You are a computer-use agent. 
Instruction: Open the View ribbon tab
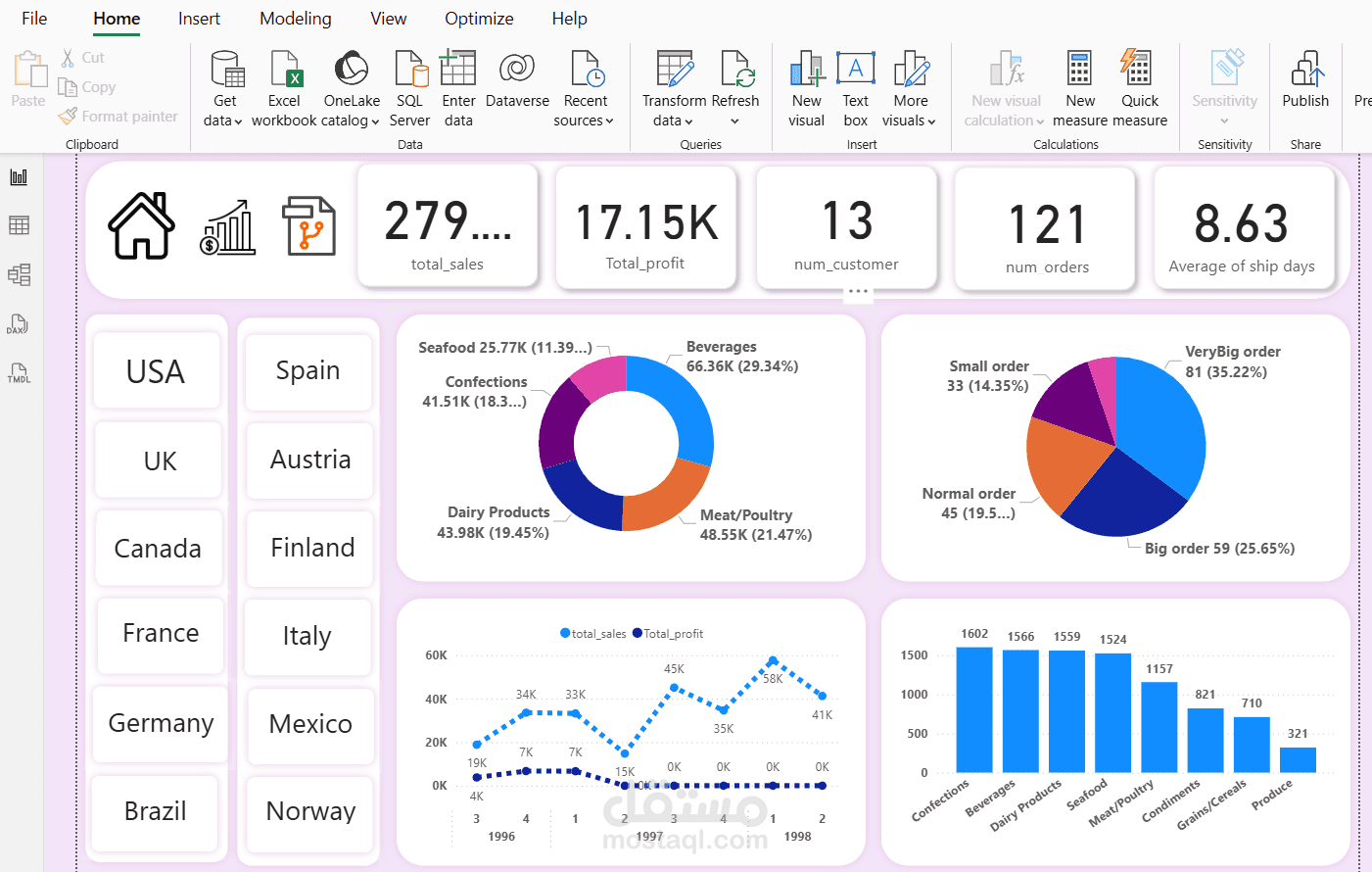tap(388, 19)
